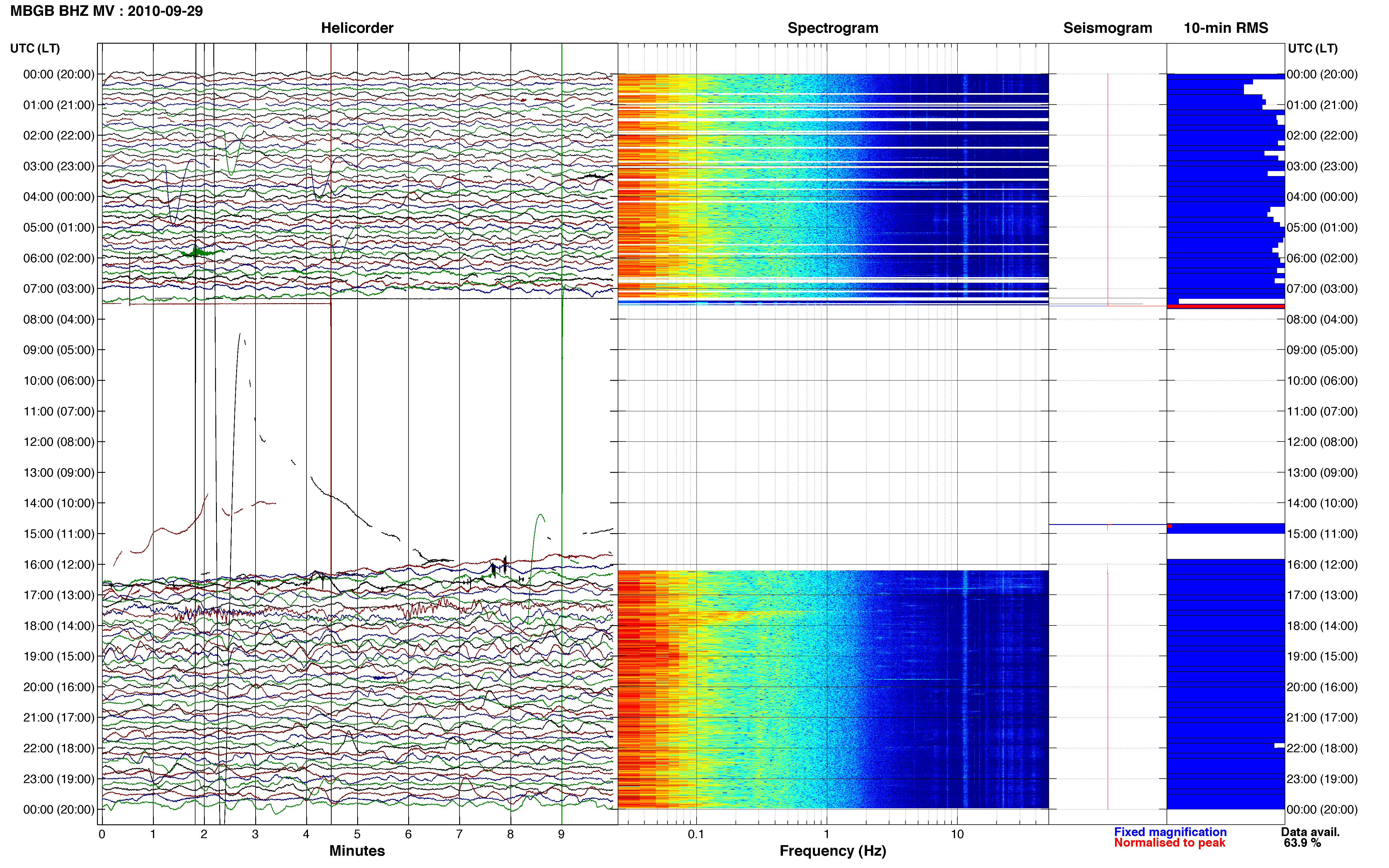The width and height of the screenshot is (1389, 868).
Task: Click the right '08:00 (04:00)' time label
Action: coord(1322,319)
